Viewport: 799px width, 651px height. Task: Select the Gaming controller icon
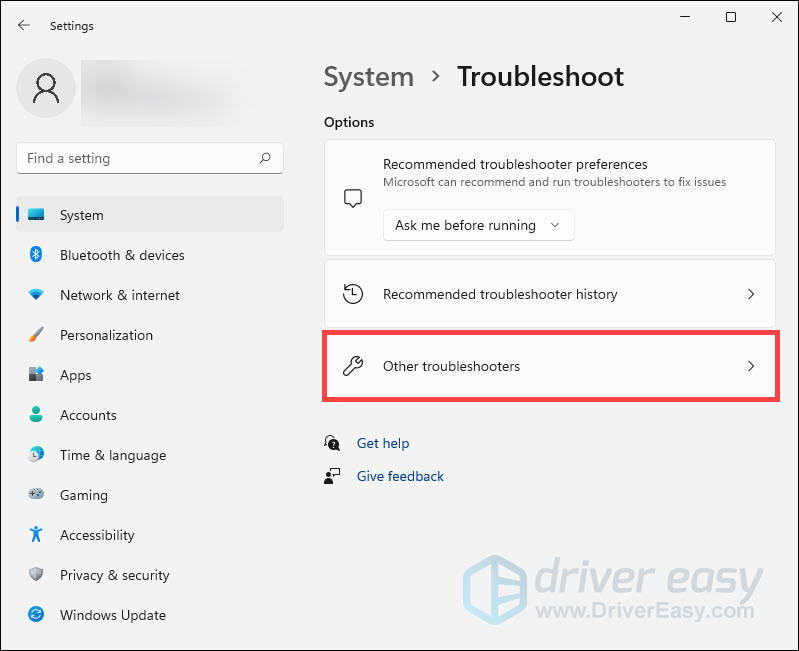click(x=36, y=495)
